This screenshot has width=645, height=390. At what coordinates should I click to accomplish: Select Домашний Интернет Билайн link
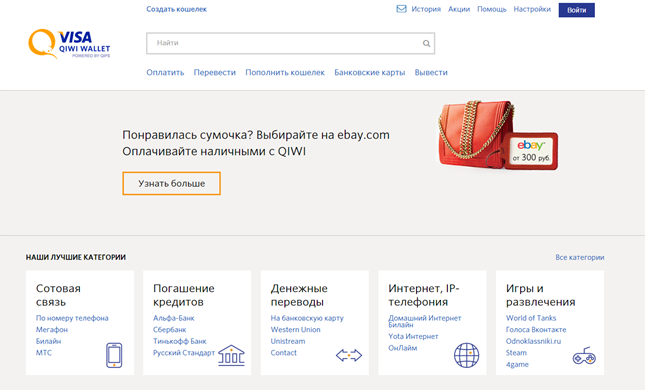tap(425, 321)
